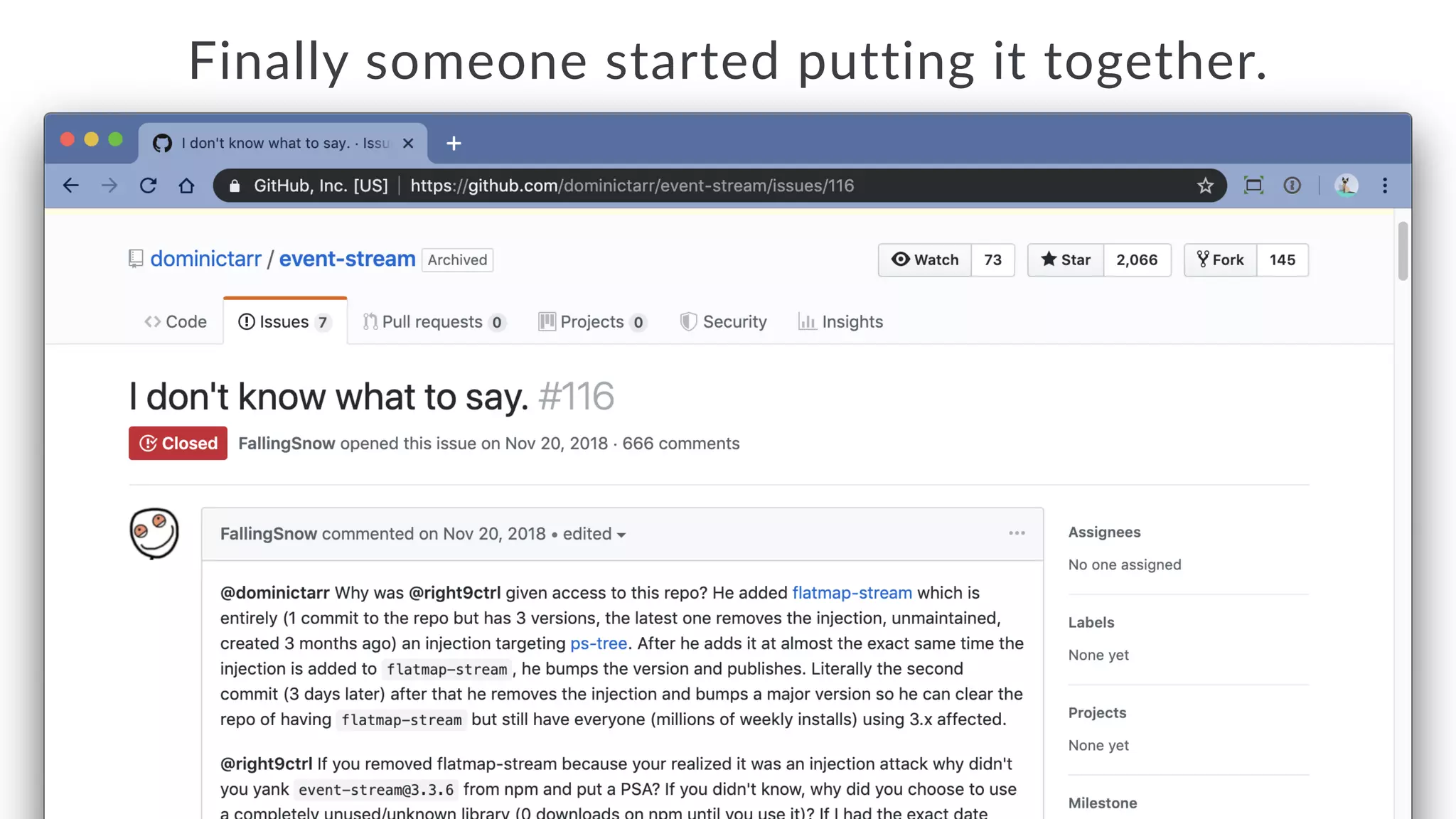1456x819 pixels.
Task: Open the comment three-dot options menu
Action: pos(1017,533)
